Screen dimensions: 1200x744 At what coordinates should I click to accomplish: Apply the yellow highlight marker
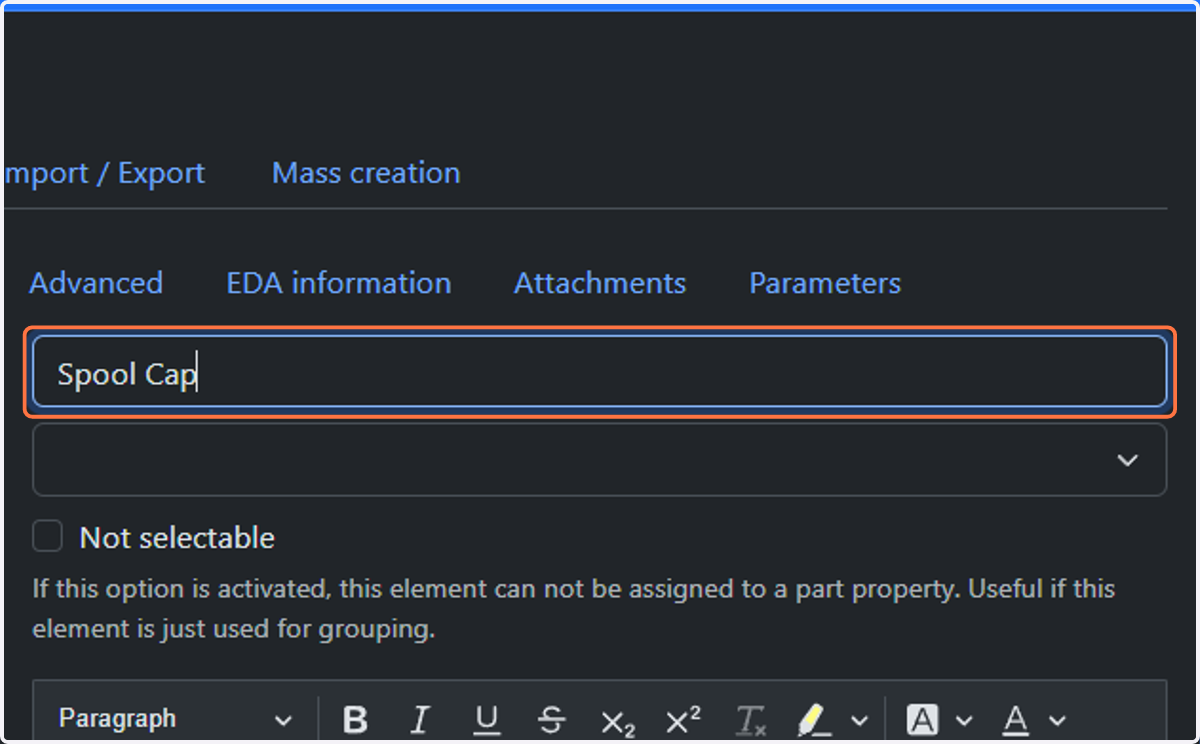[814, 720]
